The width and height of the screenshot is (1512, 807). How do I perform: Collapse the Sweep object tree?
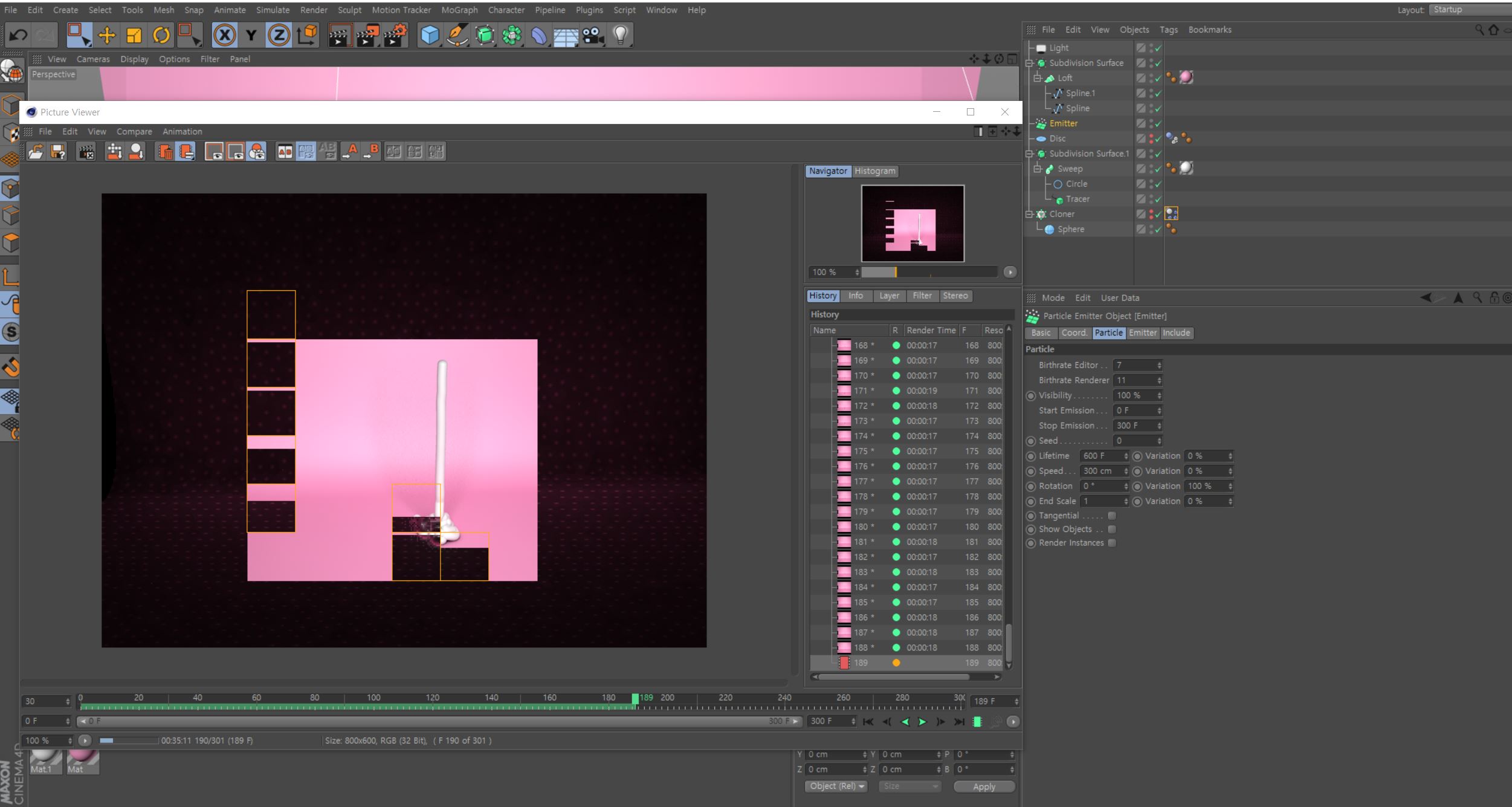click(x=1037, y=169)
